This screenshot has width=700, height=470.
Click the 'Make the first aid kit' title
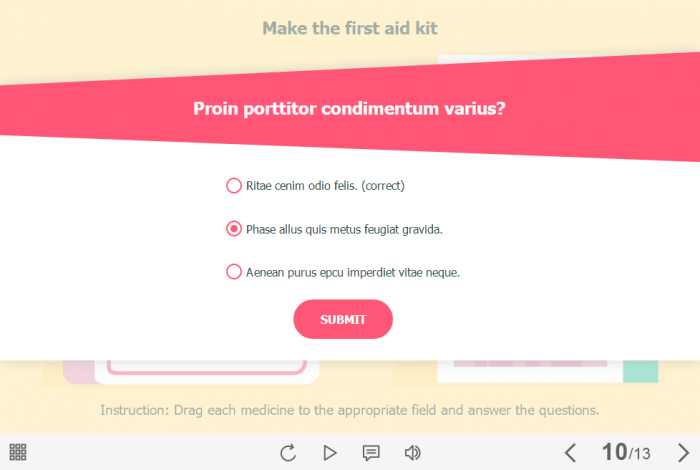tap(349, 28)
